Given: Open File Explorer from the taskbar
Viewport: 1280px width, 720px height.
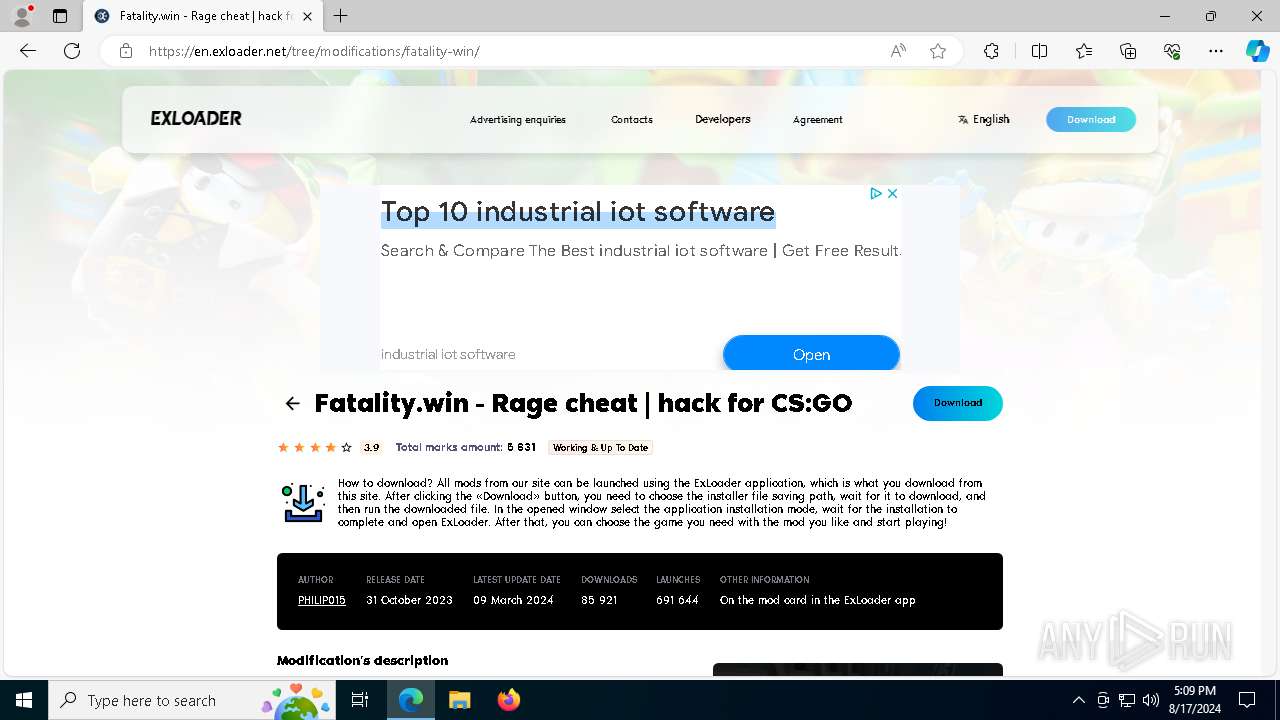Looking at the screenshot, I should click(459, 700).
